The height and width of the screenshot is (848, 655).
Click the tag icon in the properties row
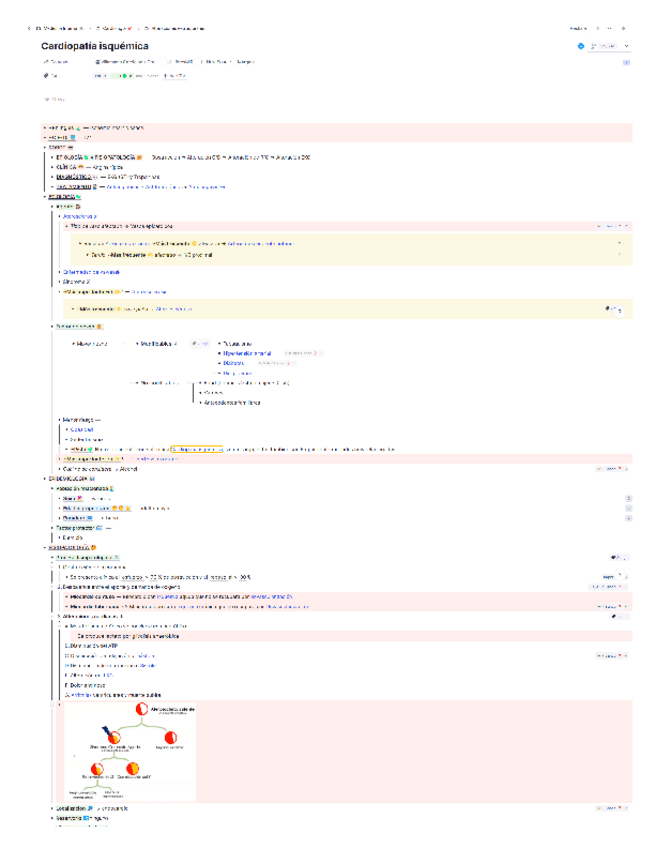point(46,75)
